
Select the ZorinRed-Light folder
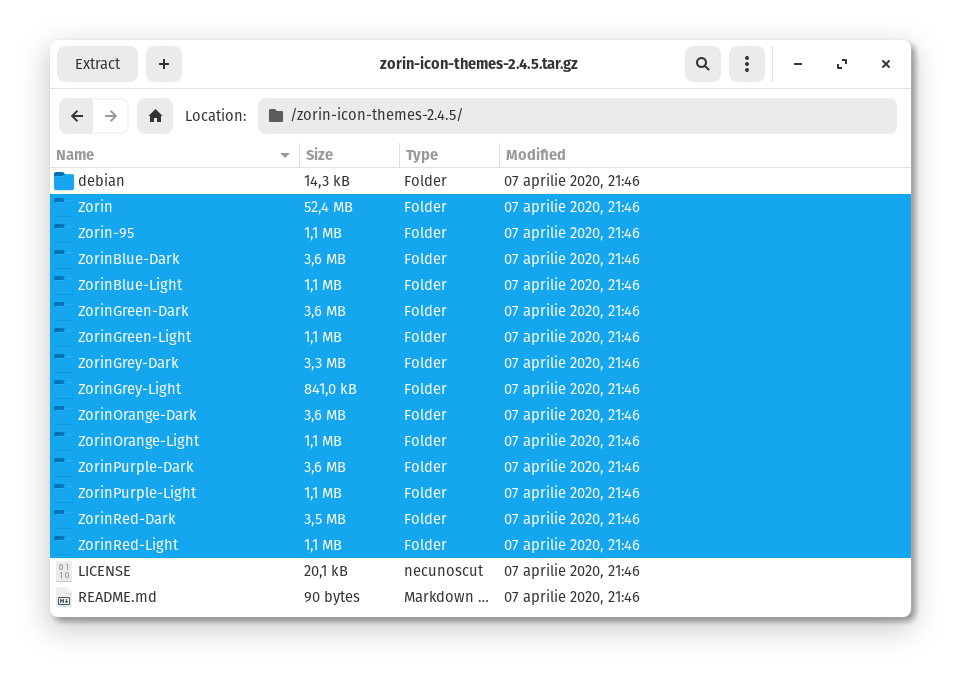pyautogui.click(x=480, y=544)
